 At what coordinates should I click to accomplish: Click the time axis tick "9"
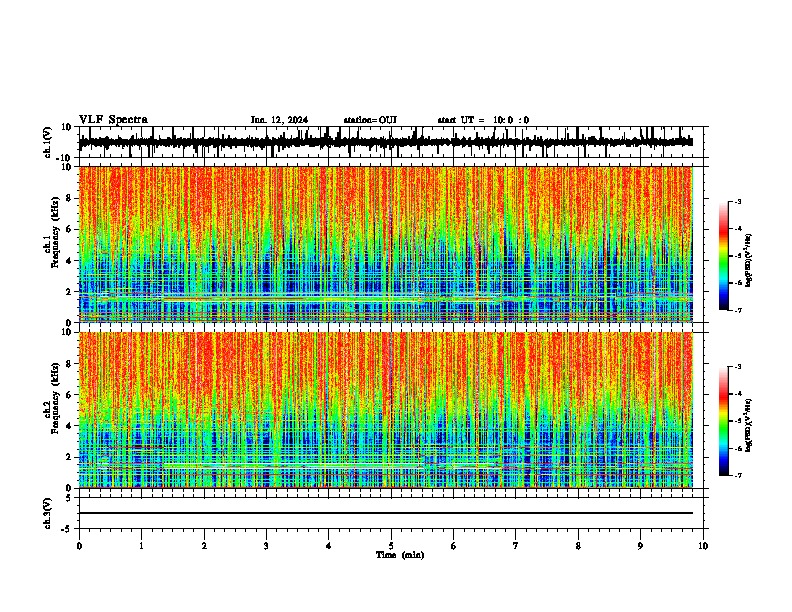pyautogui.click(x=640, y=546)
